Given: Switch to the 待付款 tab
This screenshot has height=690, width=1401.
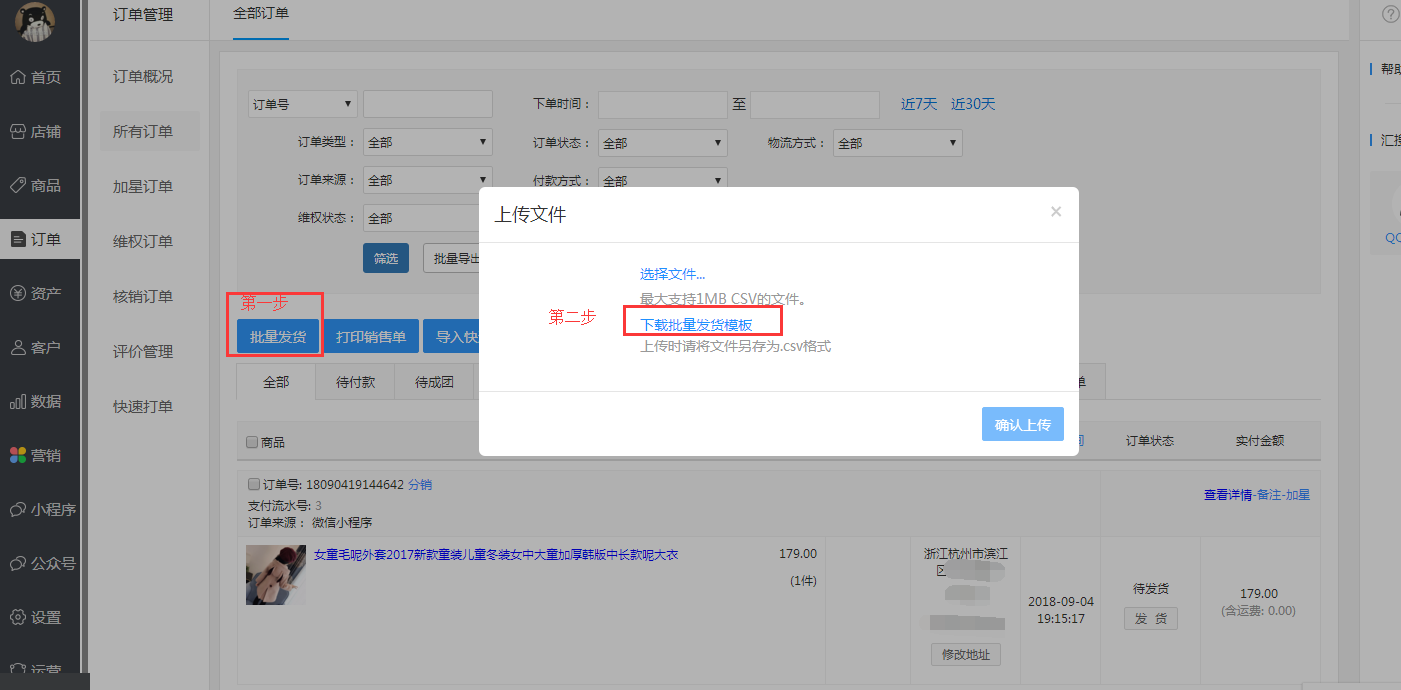Looking at the screenshot, I should tap(355, 382).
